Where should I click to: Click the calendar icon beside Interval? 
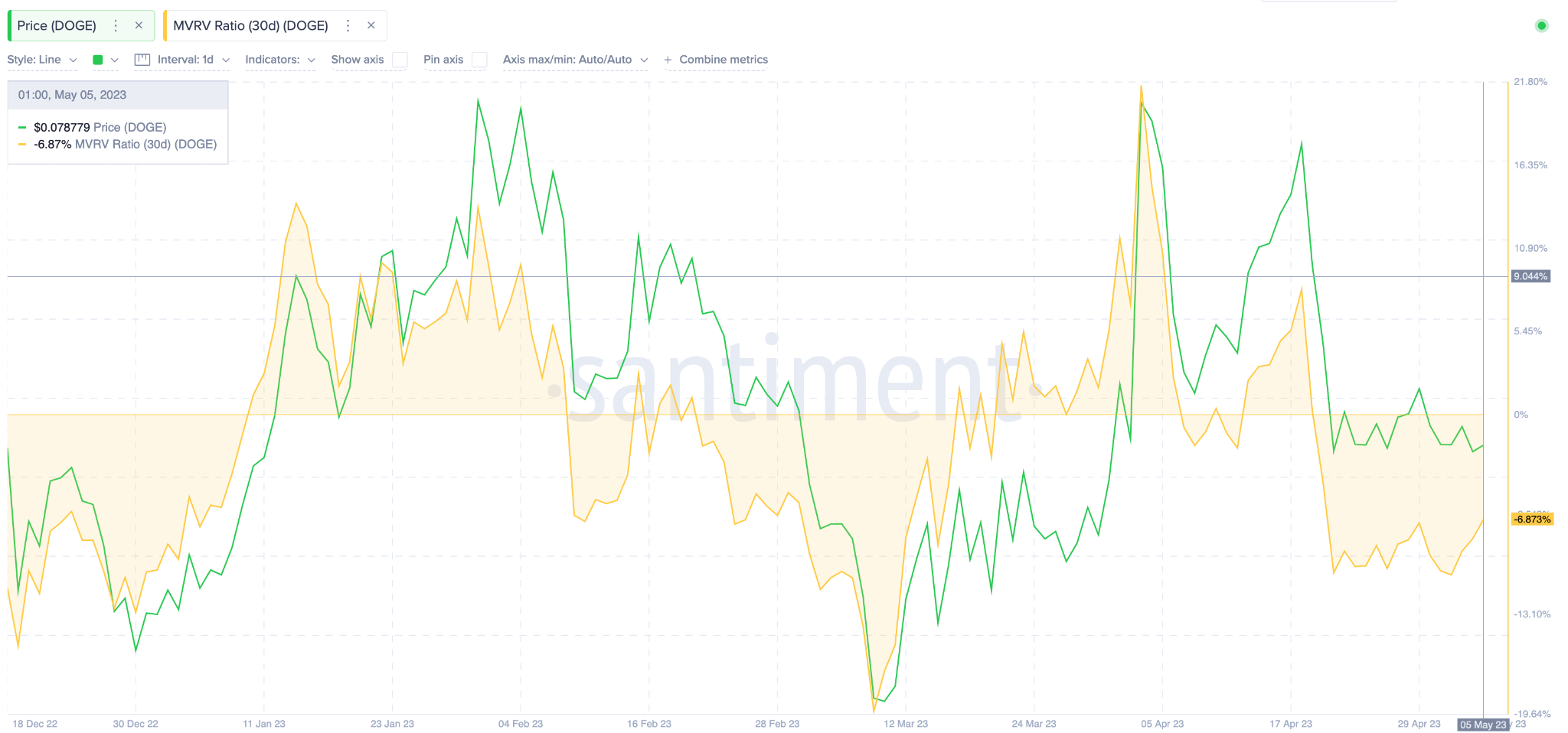142,59
